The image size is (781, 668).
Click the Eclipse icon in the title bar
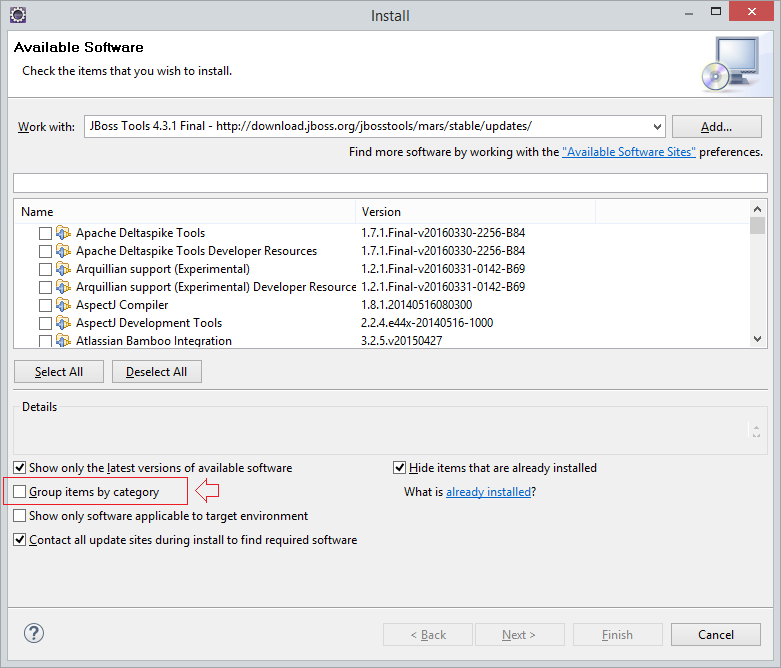[18, 15]
